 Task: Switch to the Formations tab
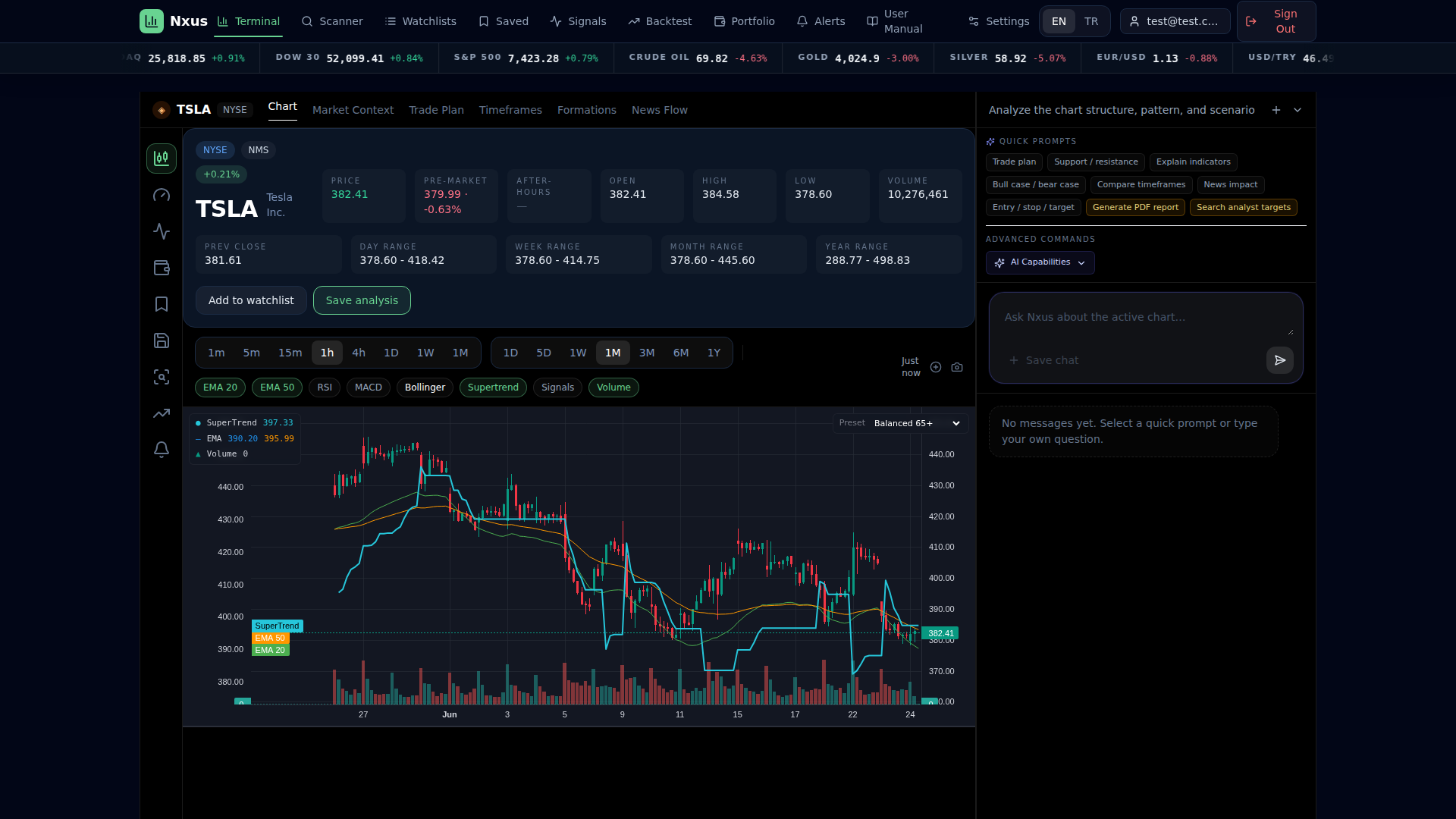tap(587, 110)
